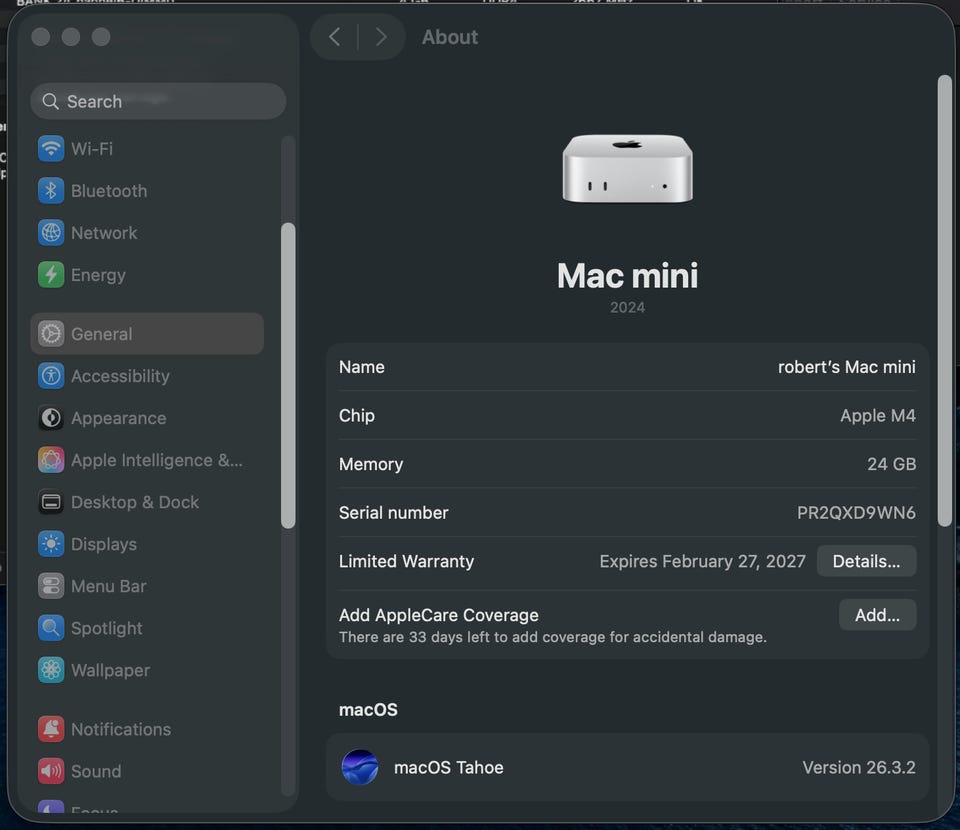Go forward with the right chevron

(x=381, y=37)
